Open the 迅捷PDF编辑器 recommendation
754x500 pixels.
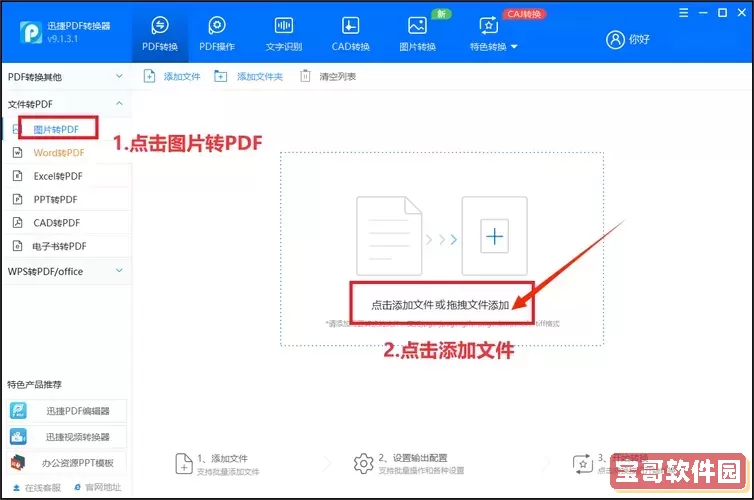pos(67,411)
